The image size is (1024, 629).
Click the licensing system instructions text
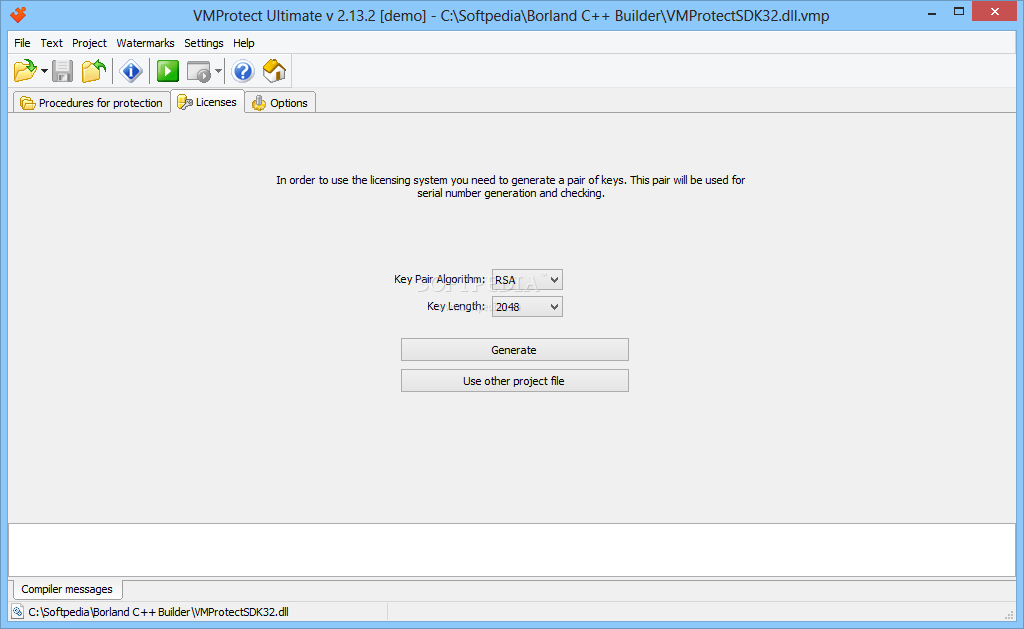tap(511, 186)
